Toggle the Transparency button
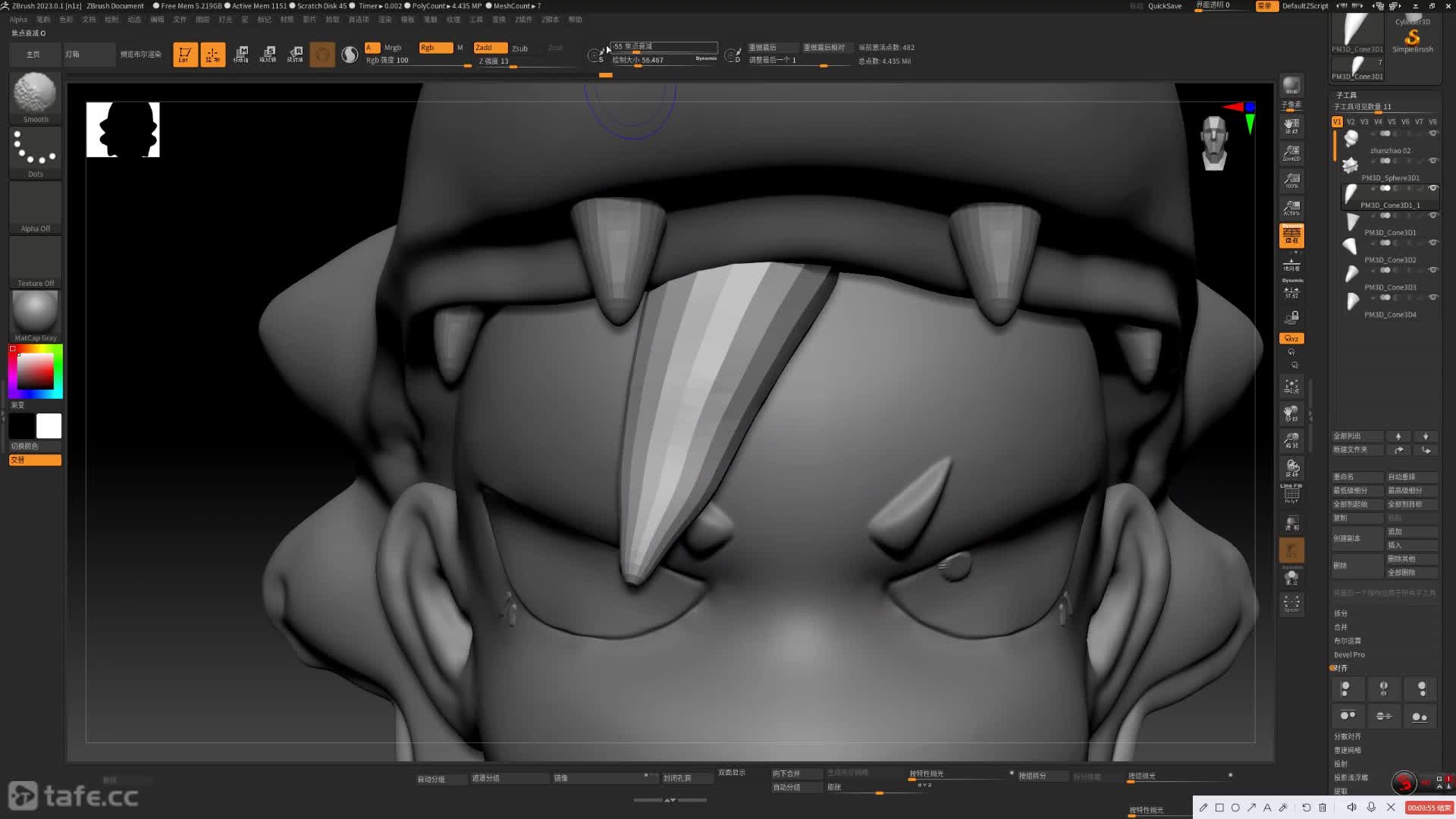Viewport: 1456px width, 819px height. [x=1291, y=523]
